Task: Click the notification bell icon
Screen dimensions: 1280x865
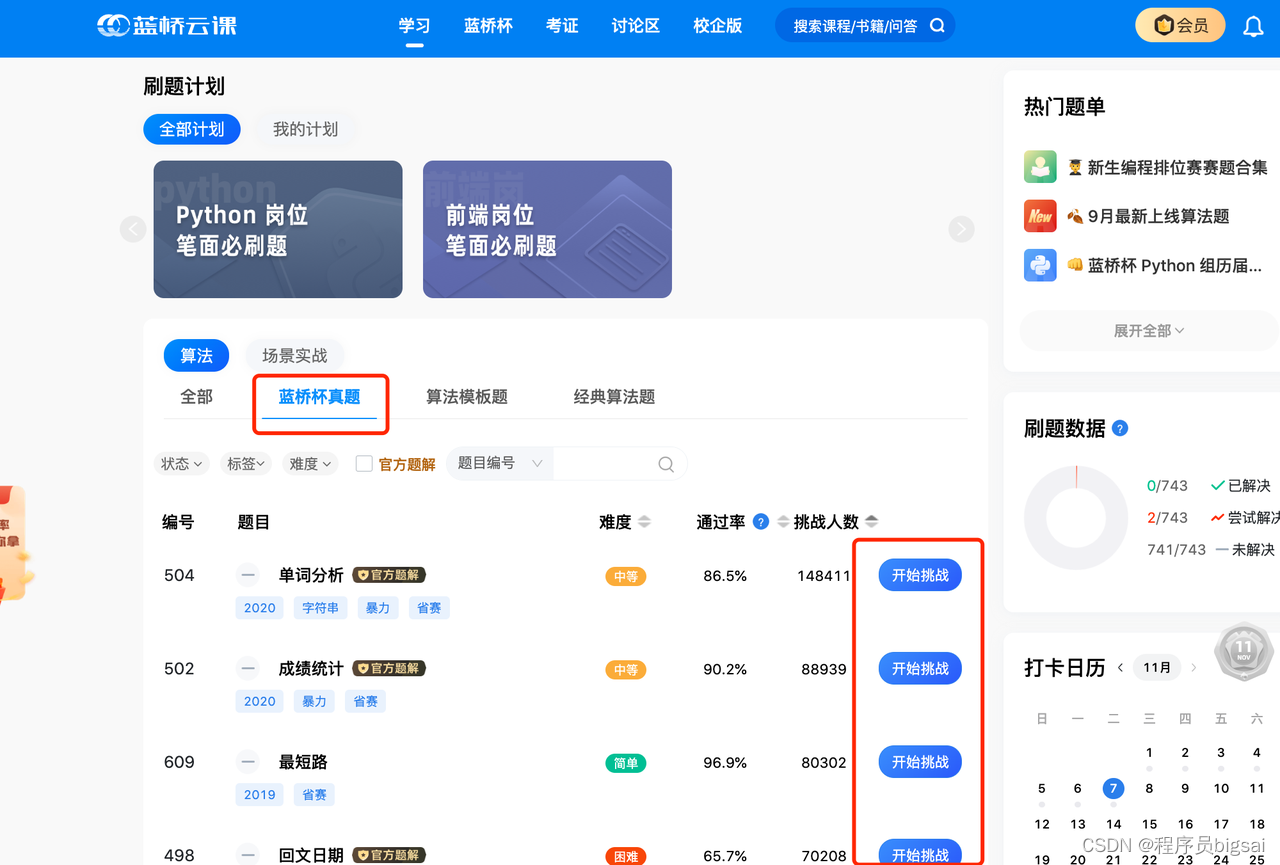Action: click(1253, 25)
